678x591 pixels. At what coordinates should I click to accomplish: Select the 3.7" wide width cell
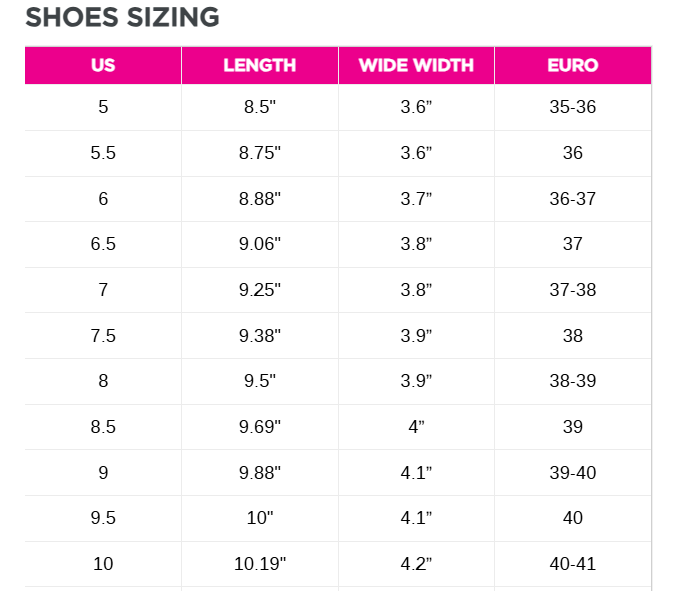416,199
